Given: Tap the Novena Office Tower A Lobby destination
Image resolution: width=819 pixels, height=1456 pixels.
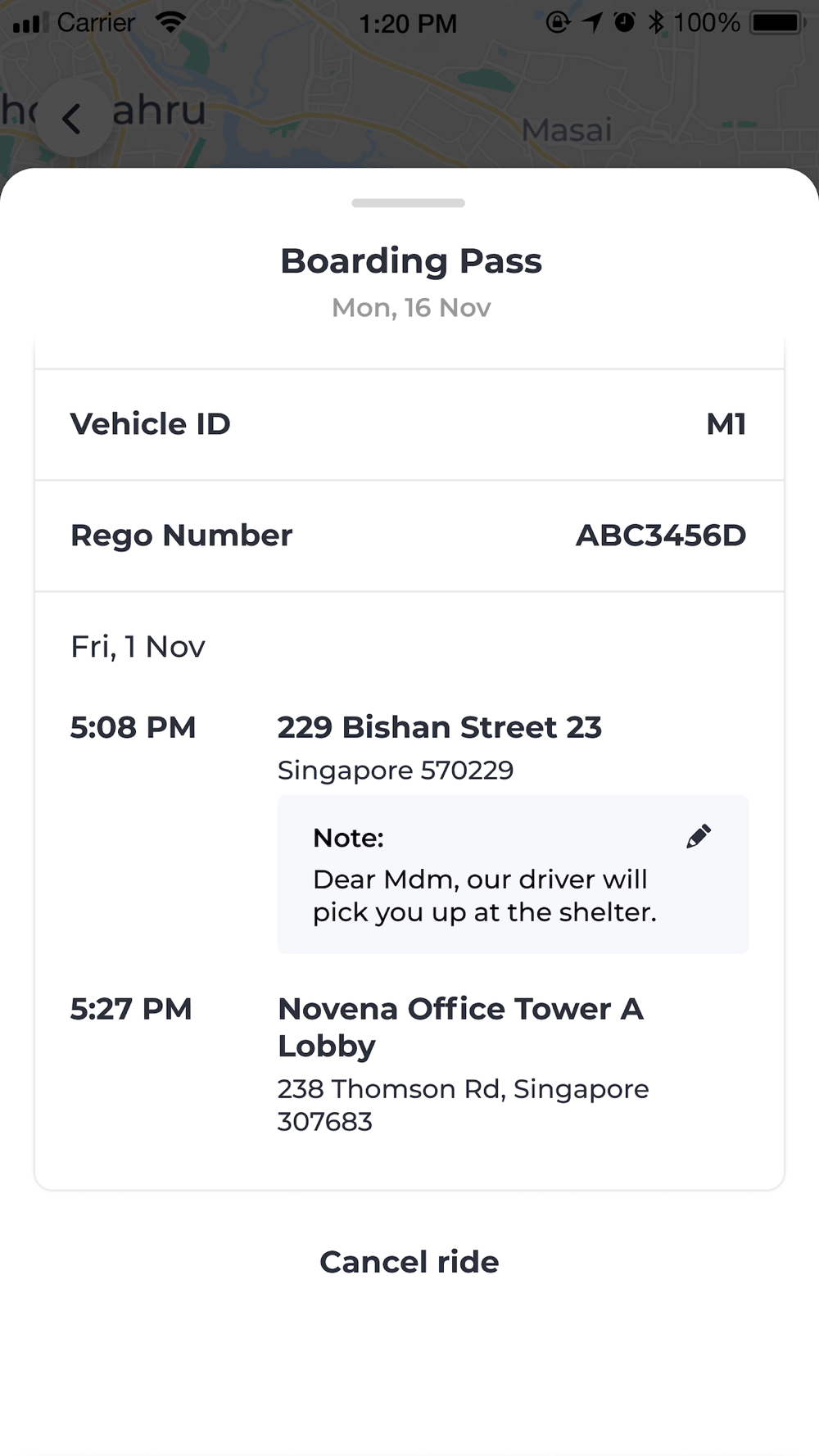Looking at the screenshot, I should [x=460, y=1027].
